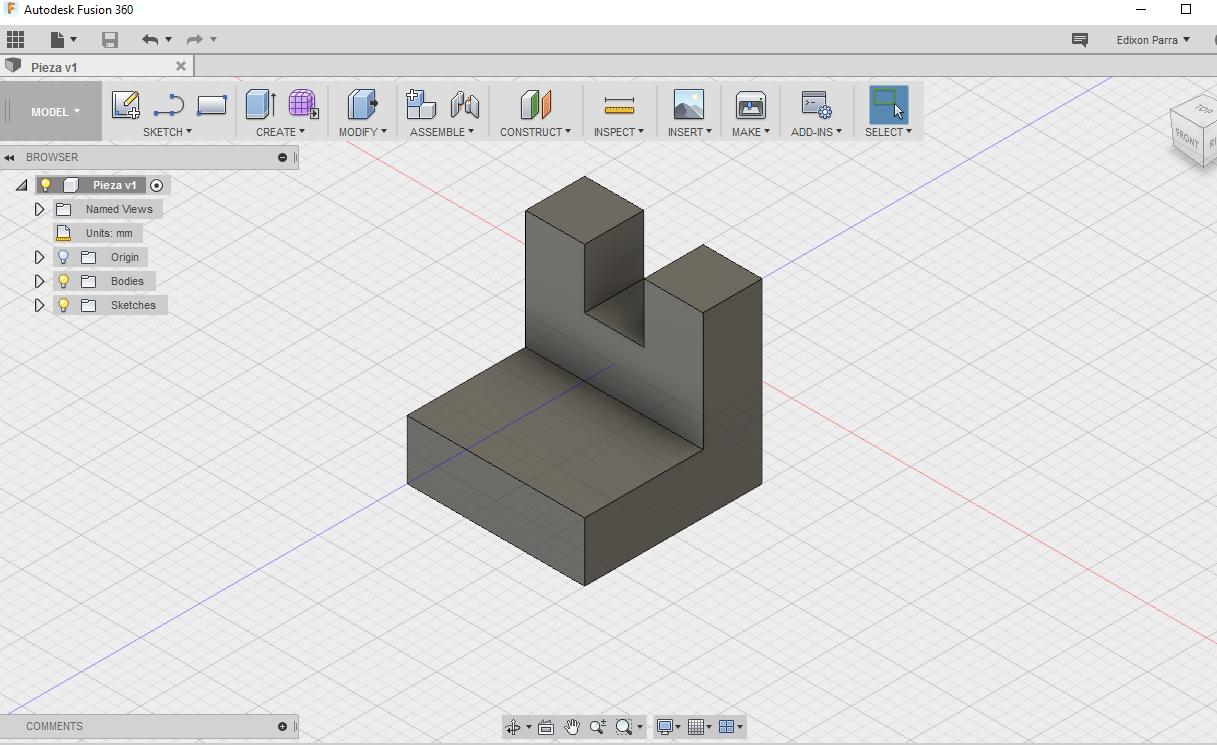
Task: Click the New Component icon in Assemble
Action: click(421, 105)
